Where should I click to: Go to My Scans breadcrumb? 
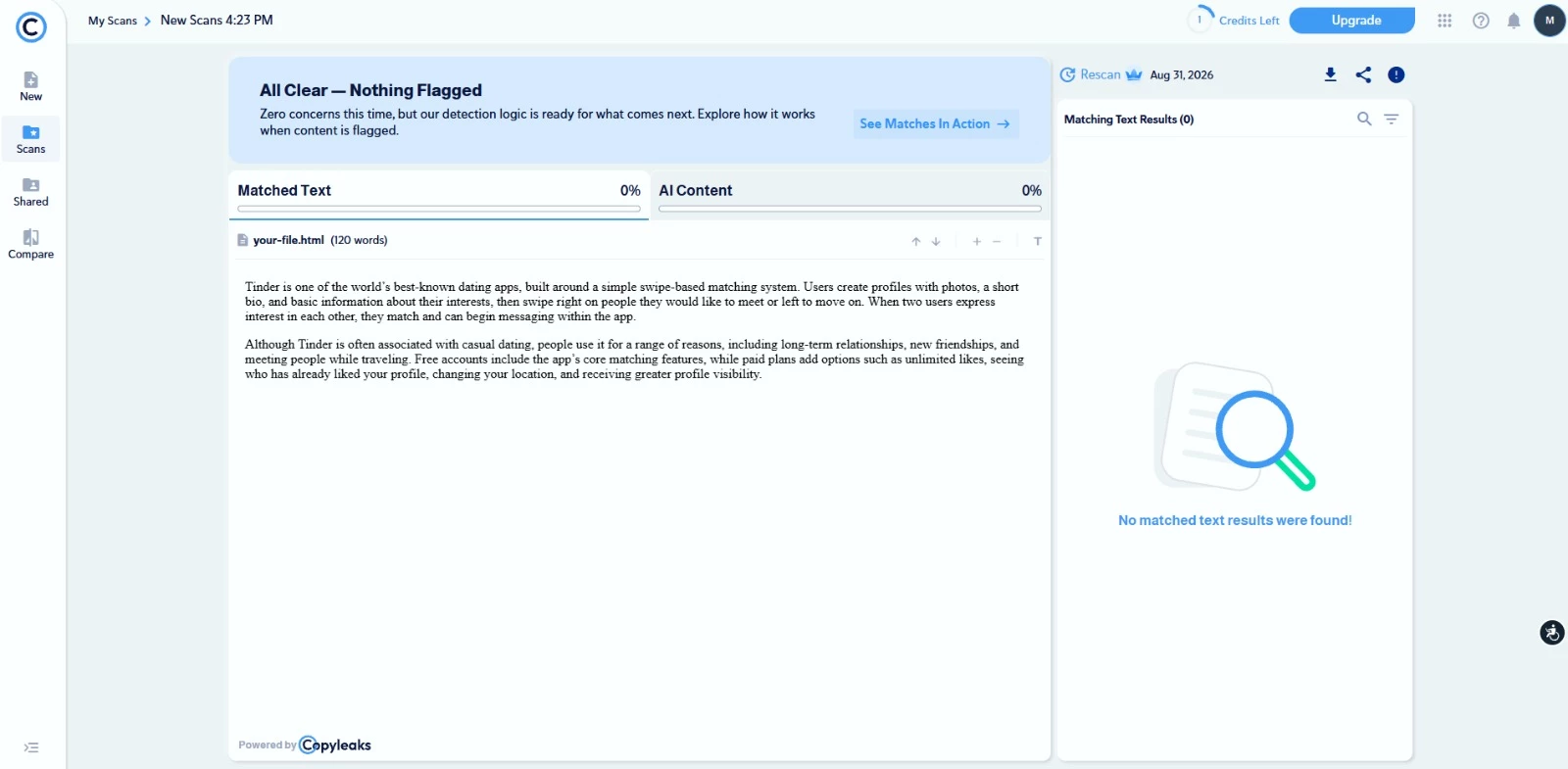[113, 21]
